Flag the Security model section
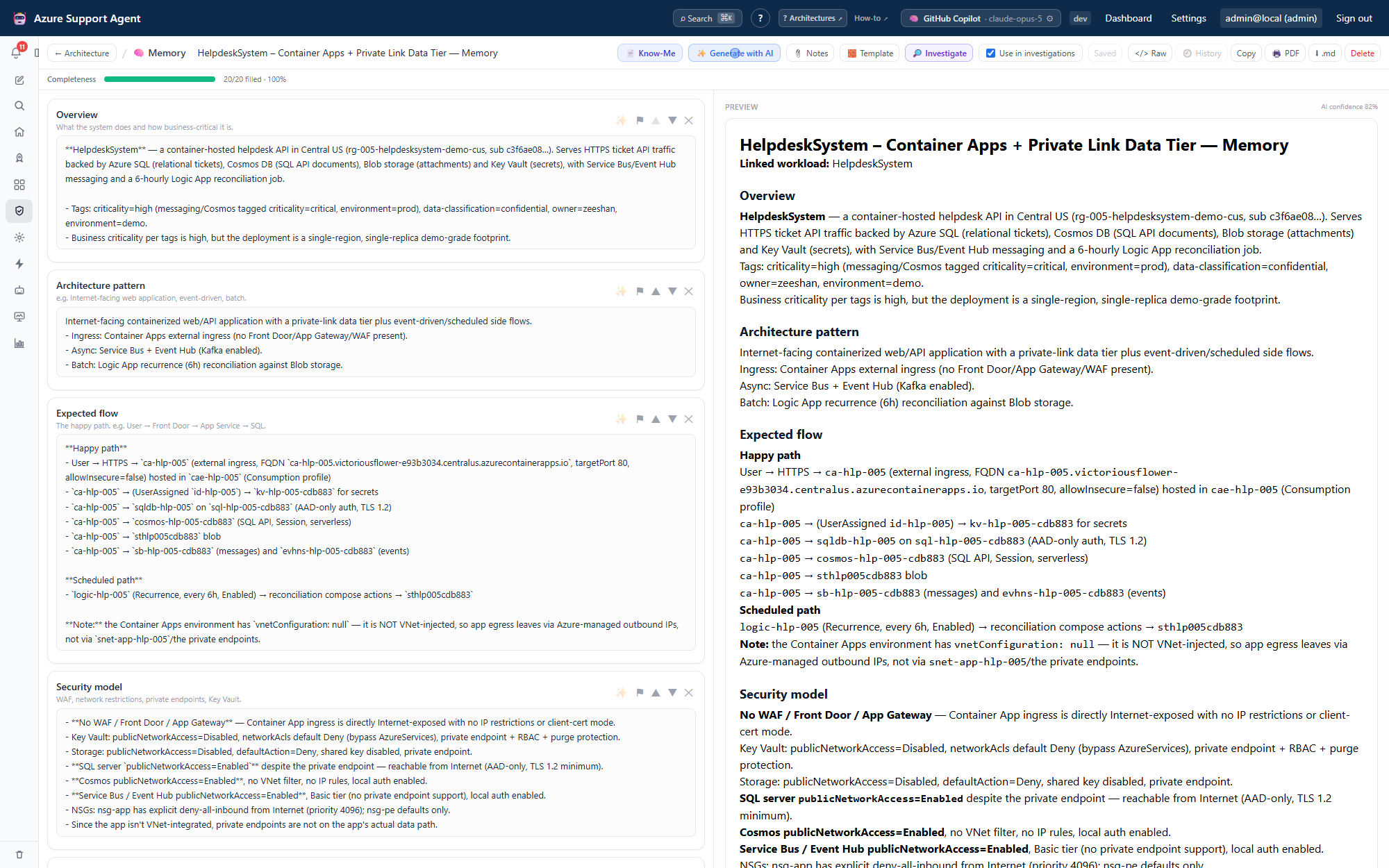The height and width of the screenshot is (868, 1389). tap(640, 692)
